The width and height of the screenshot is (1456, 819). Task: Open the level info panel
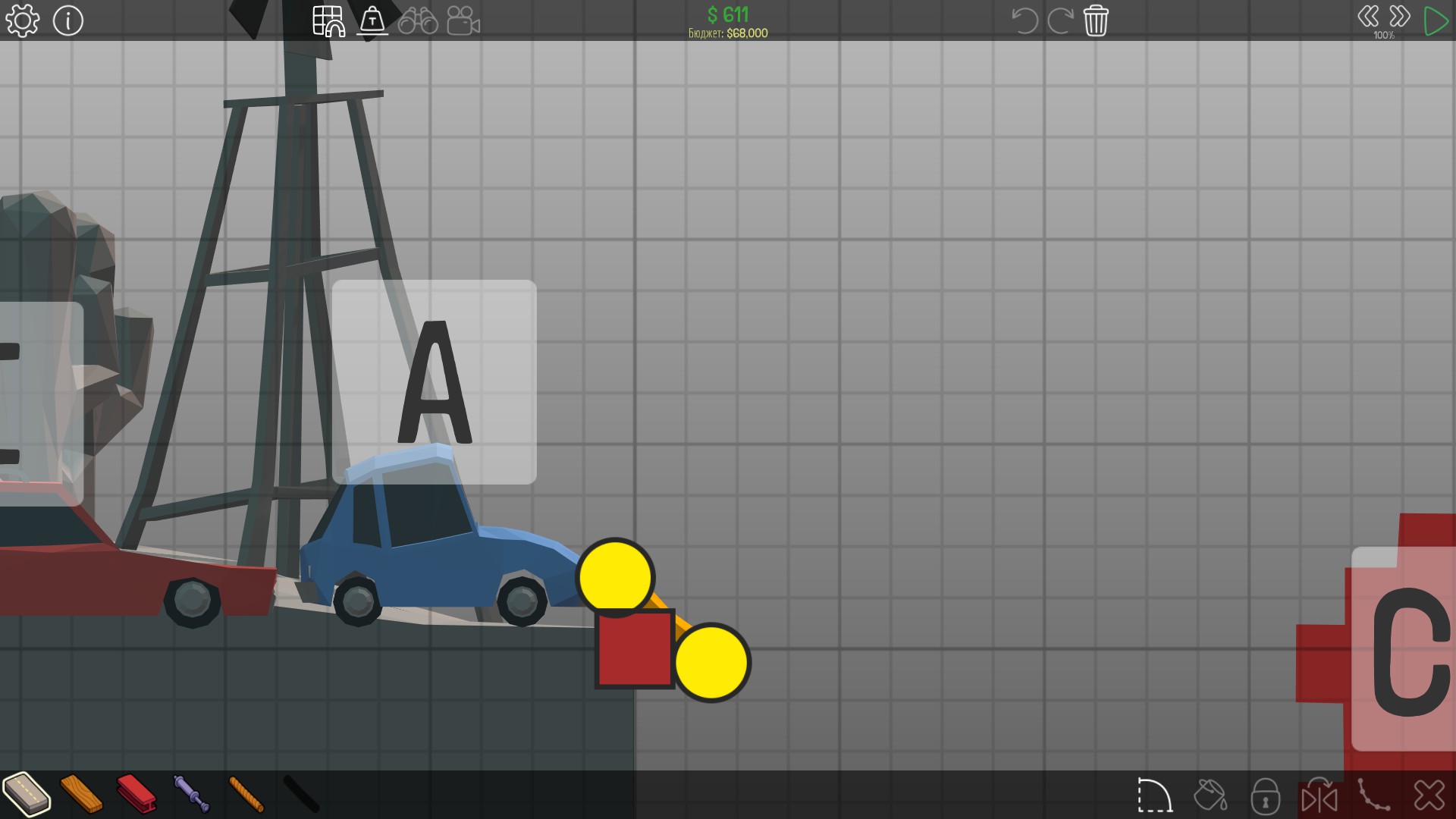coord(68,20)
